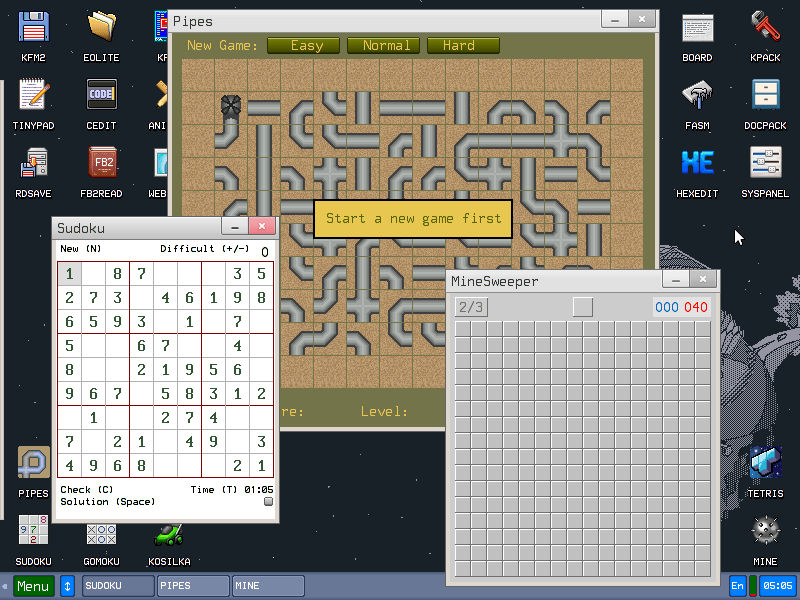
Task: Open the Menu start button
Action: pyautogui.click(x=33, y=586)
